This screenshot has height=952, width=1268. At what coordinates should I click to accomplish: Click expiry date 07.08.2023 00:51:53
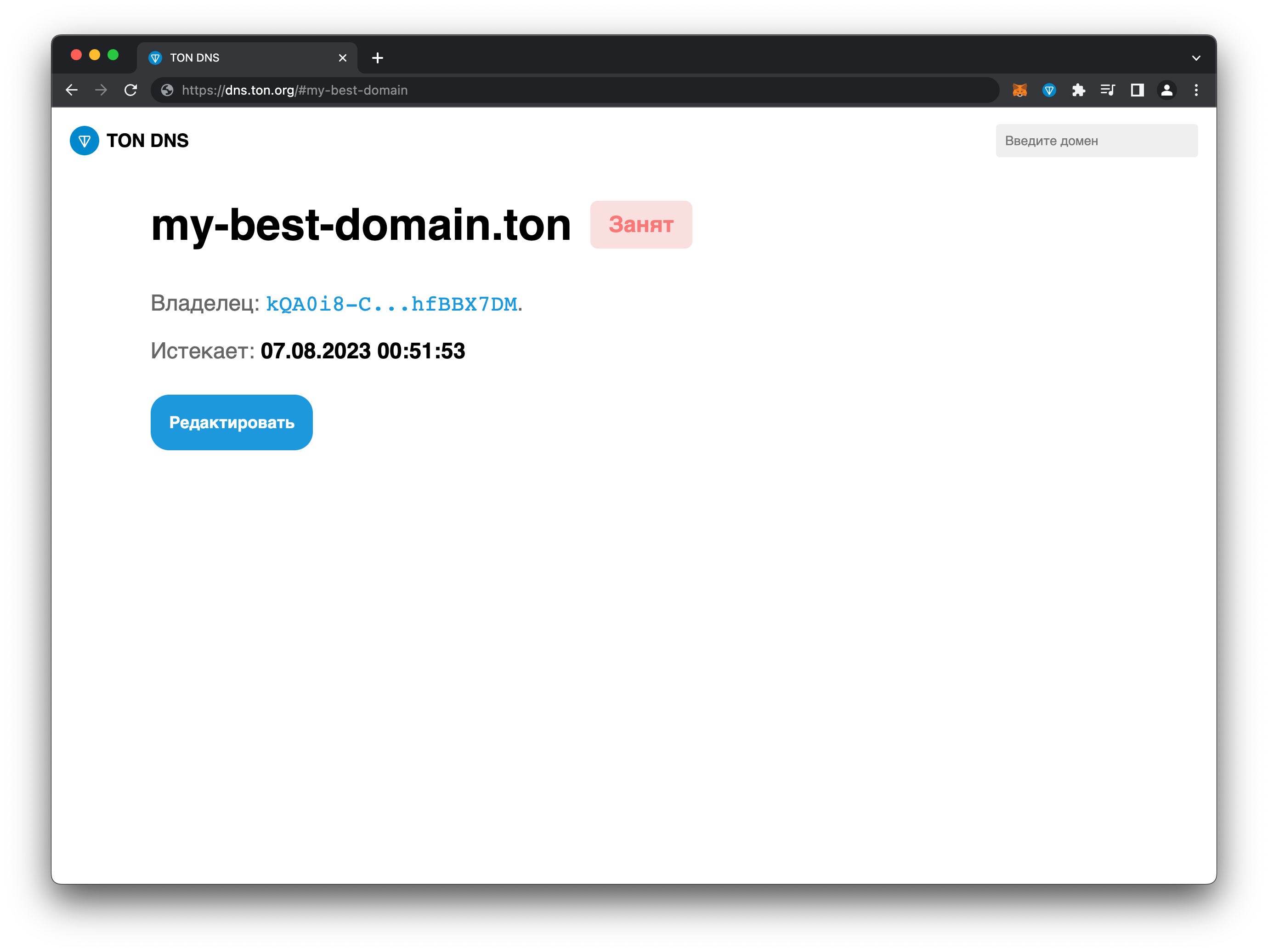click(363, 351)
